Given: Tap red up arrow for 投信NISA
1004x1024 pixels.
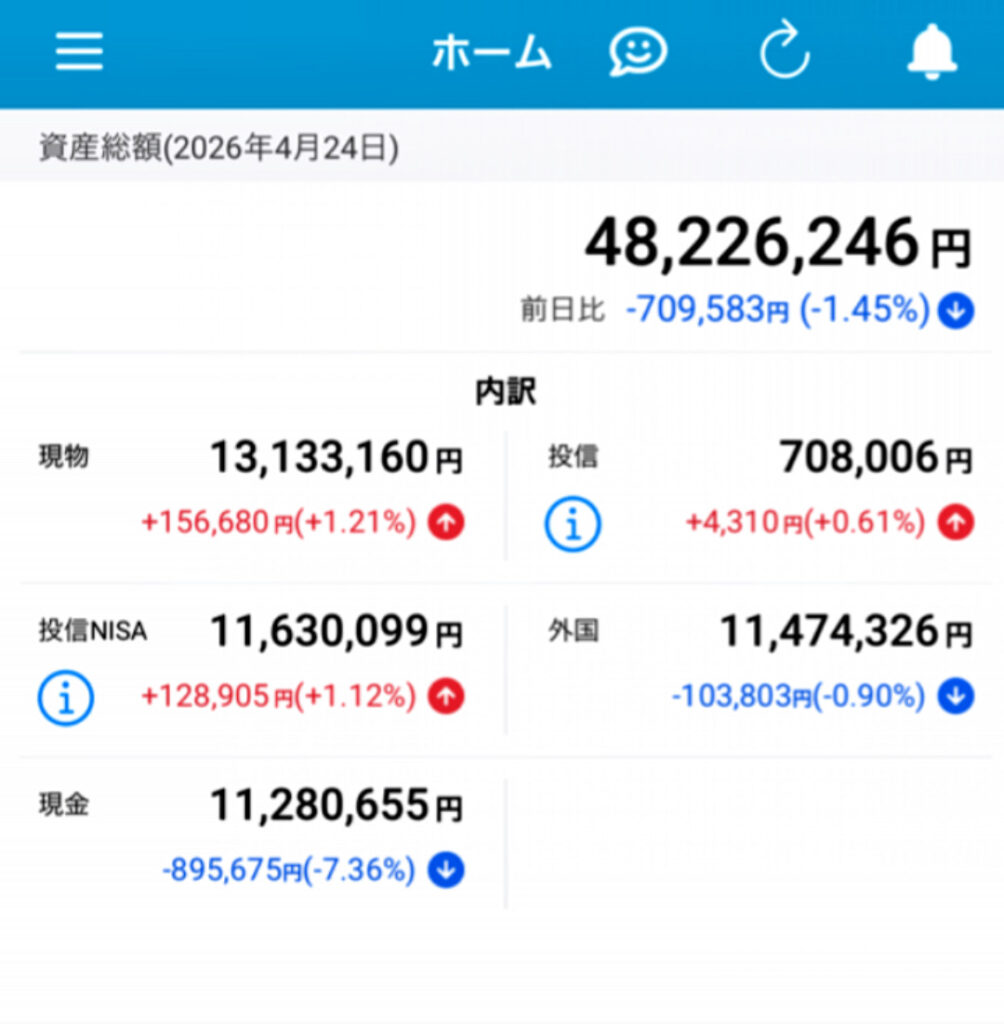Looking at the screenshot, I should click(x=446, y=697).
